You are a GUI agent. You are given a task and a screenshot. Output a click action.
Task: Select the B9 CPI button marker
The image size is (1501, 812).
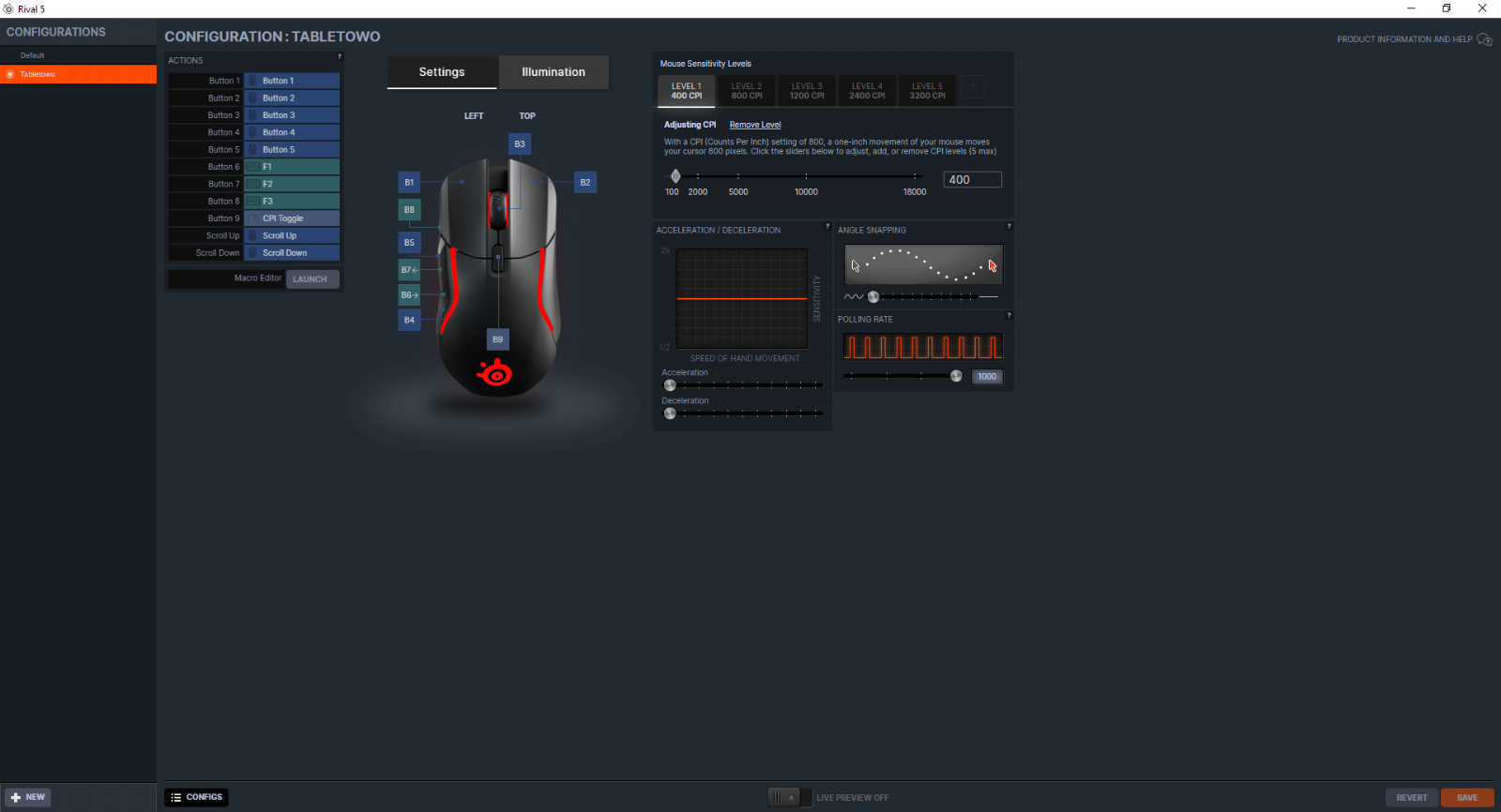coord(498,339)
